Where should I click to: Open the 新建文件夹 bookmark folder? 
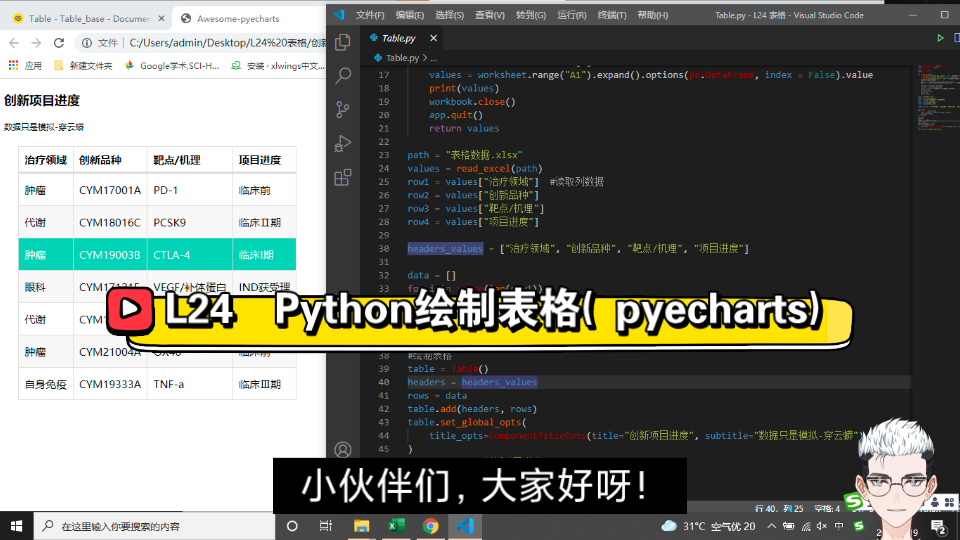pos(83,66)
